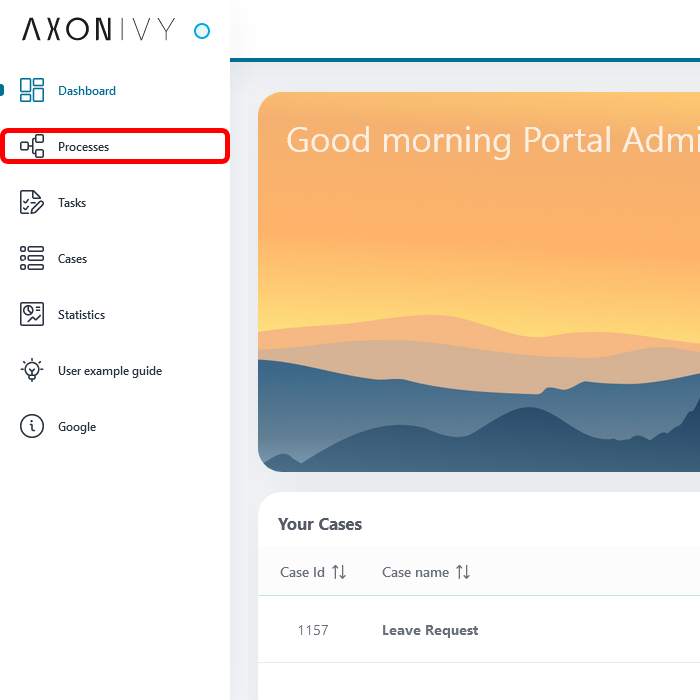This screenshot has height=700, width=700.
Task: Select case id 1157
Action: point(313,630)
